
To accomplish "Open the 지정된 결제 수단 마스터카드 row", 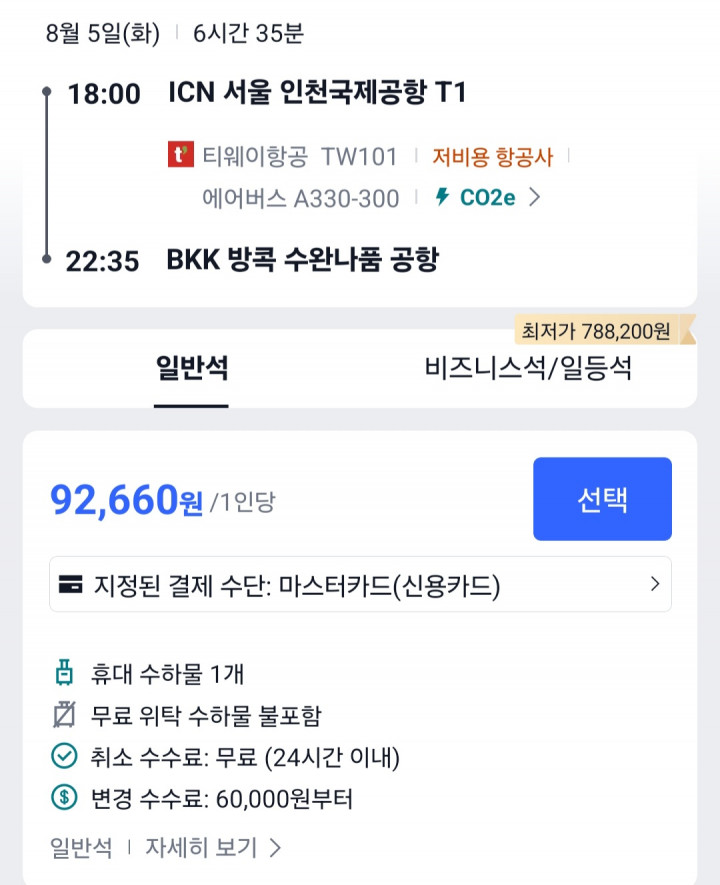I will pyautogui.click(x=360, y=584).
